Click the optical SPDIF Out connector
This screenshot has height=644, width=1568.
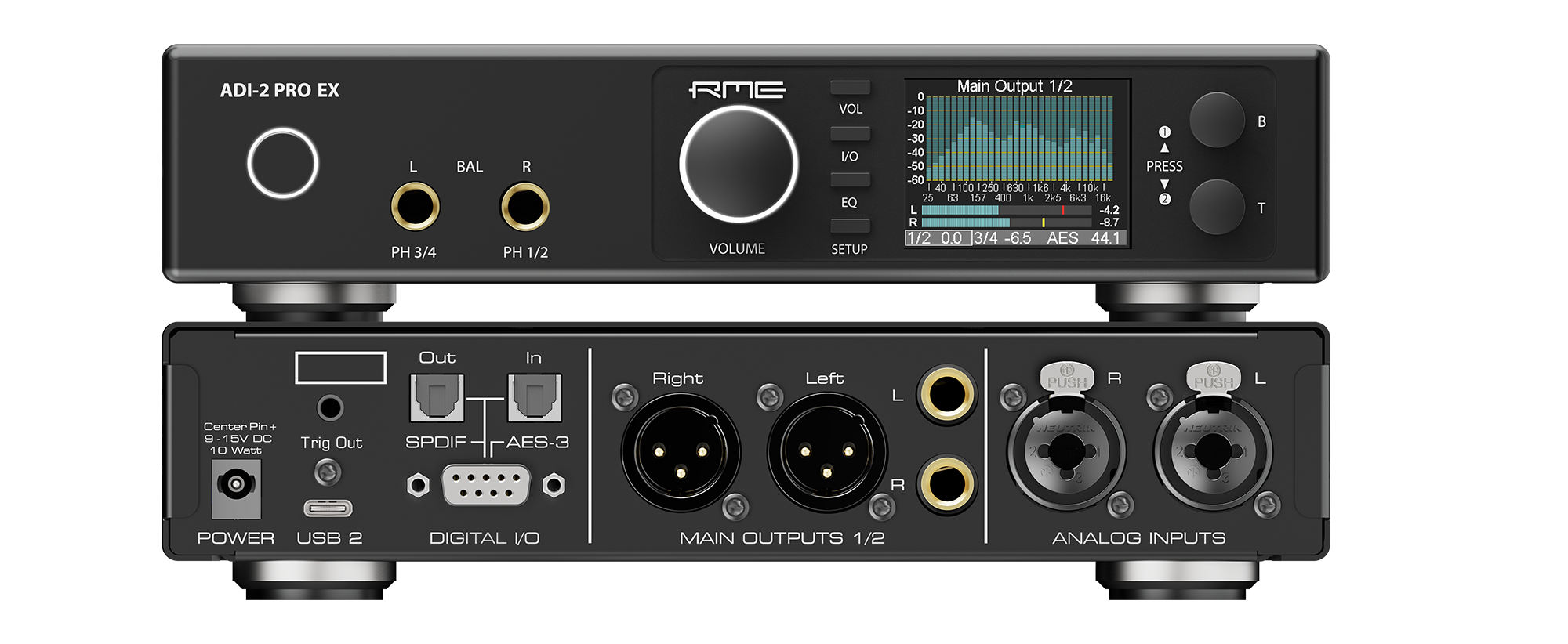click(x=437, y=398)
